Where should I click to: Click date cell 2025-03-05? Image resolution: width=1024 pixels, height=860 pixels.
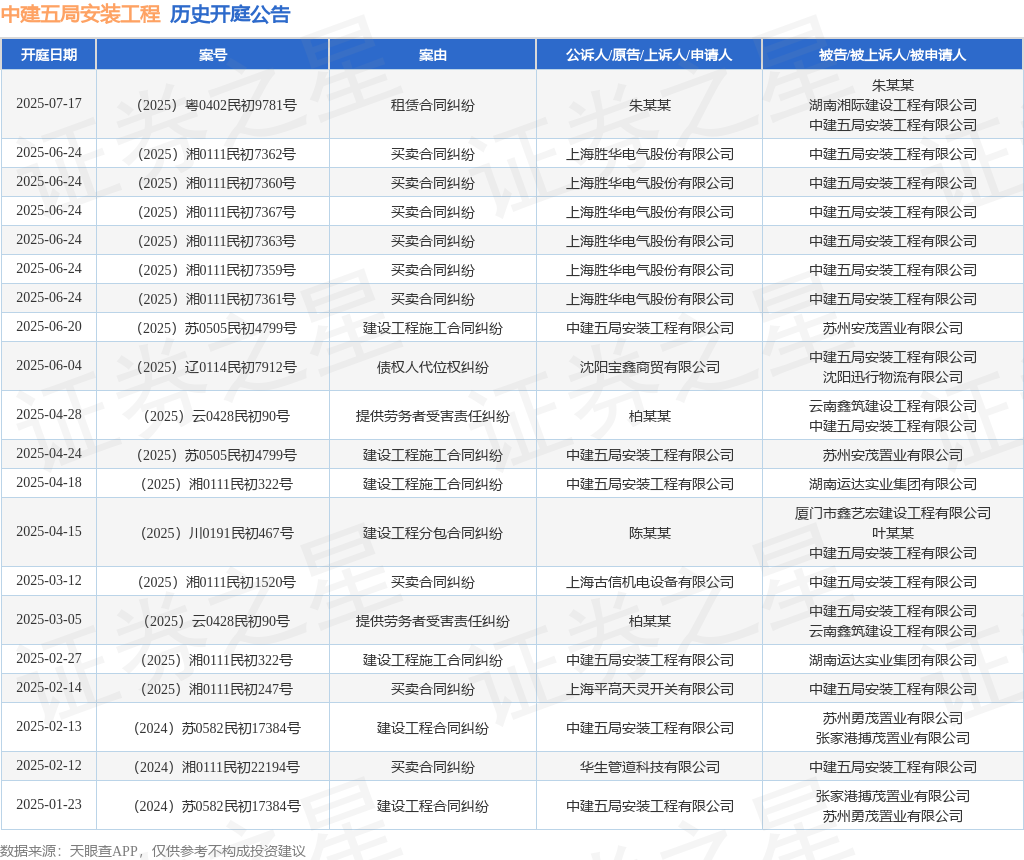pyautogui.click(x=49, y=620)
